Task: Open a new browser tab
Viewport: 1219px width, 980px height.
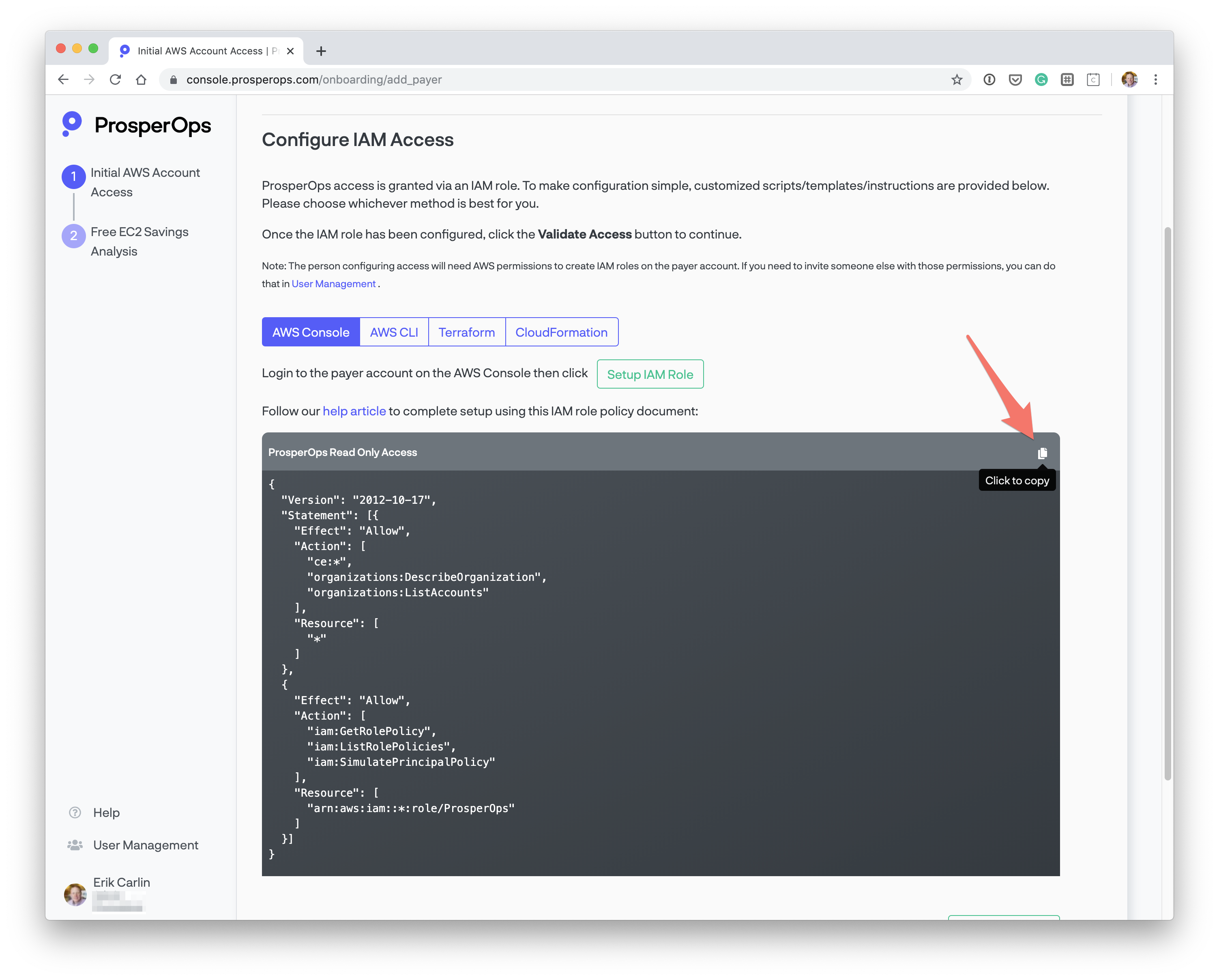Action: [x=321, y=51]
